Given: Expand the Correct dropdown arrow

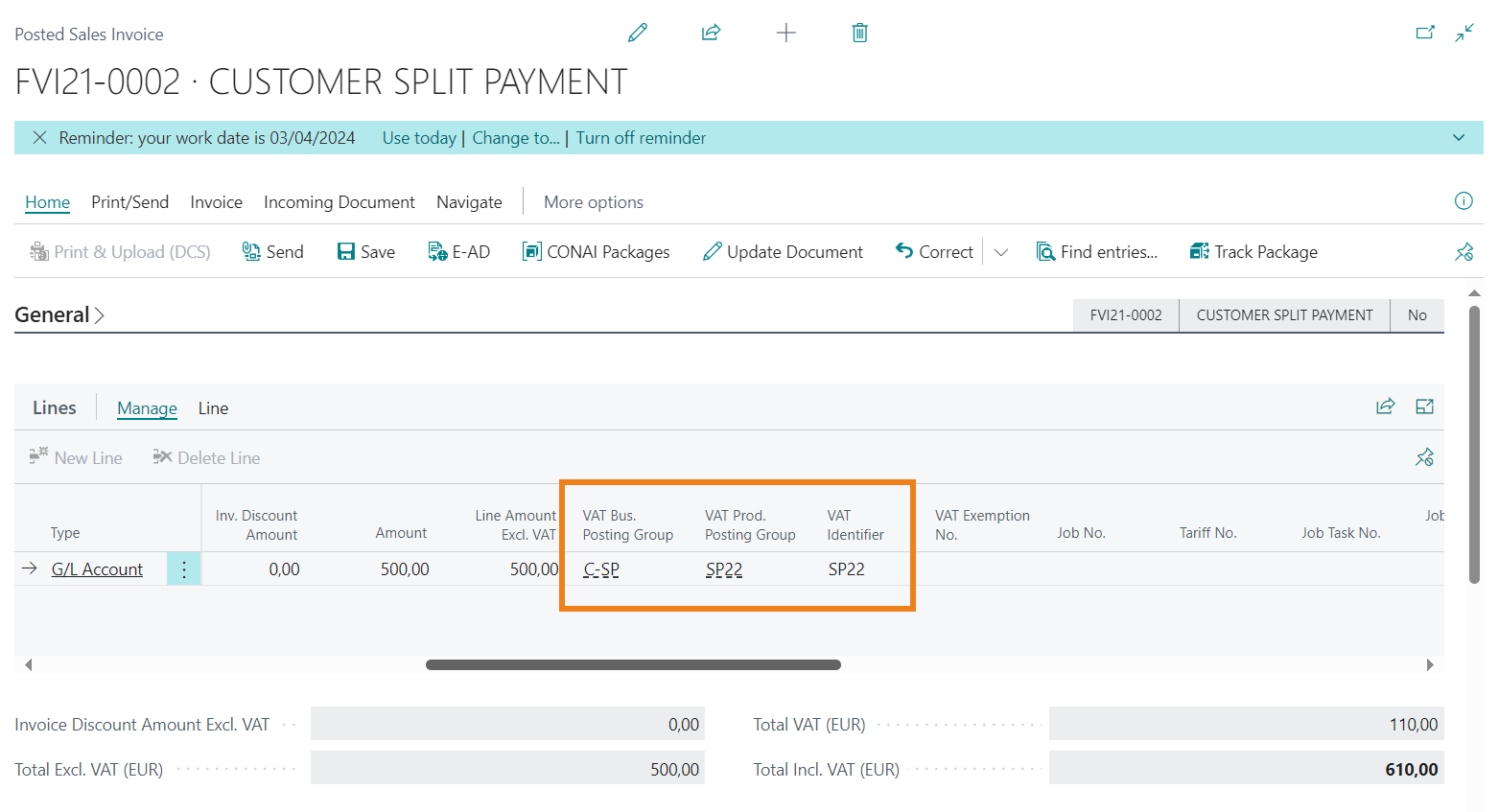Looking at the screenshot, I should pyautogui.click(x=1001, y=252).
